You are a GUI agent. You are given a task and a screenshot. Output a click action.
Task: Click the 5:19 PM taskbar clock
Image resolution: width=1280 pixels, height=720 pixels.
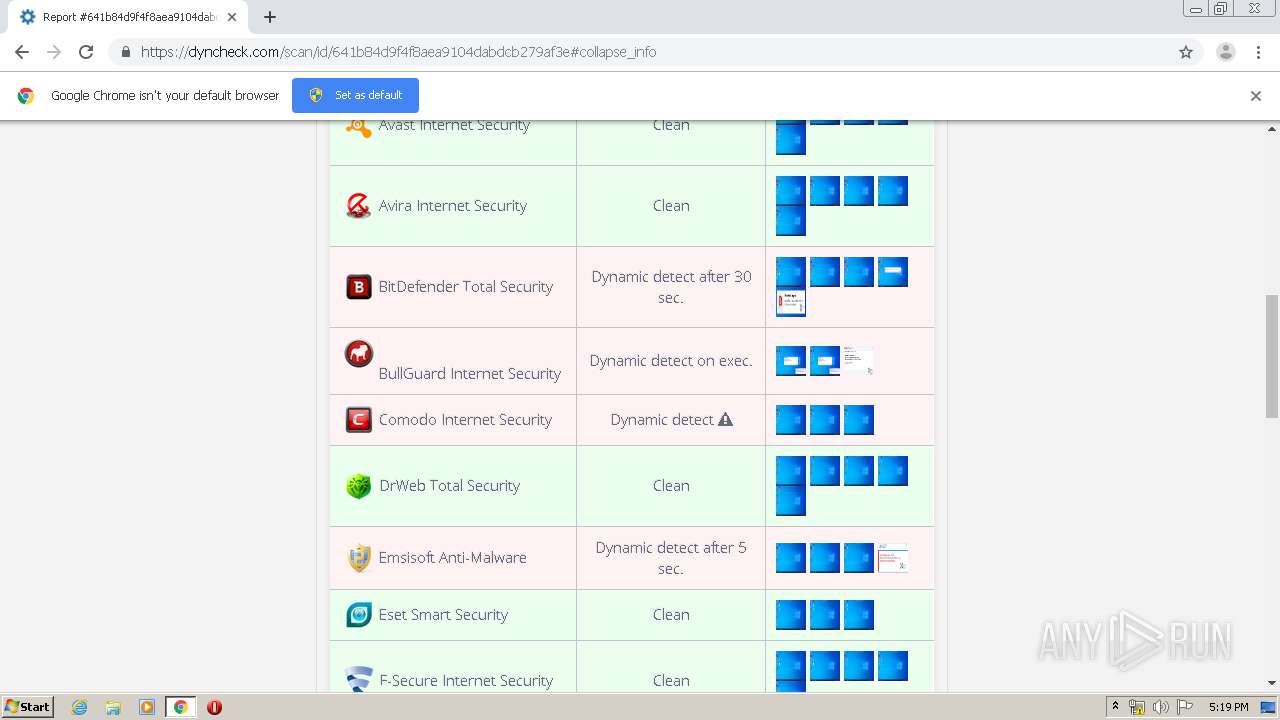[x=1228, y=707]
